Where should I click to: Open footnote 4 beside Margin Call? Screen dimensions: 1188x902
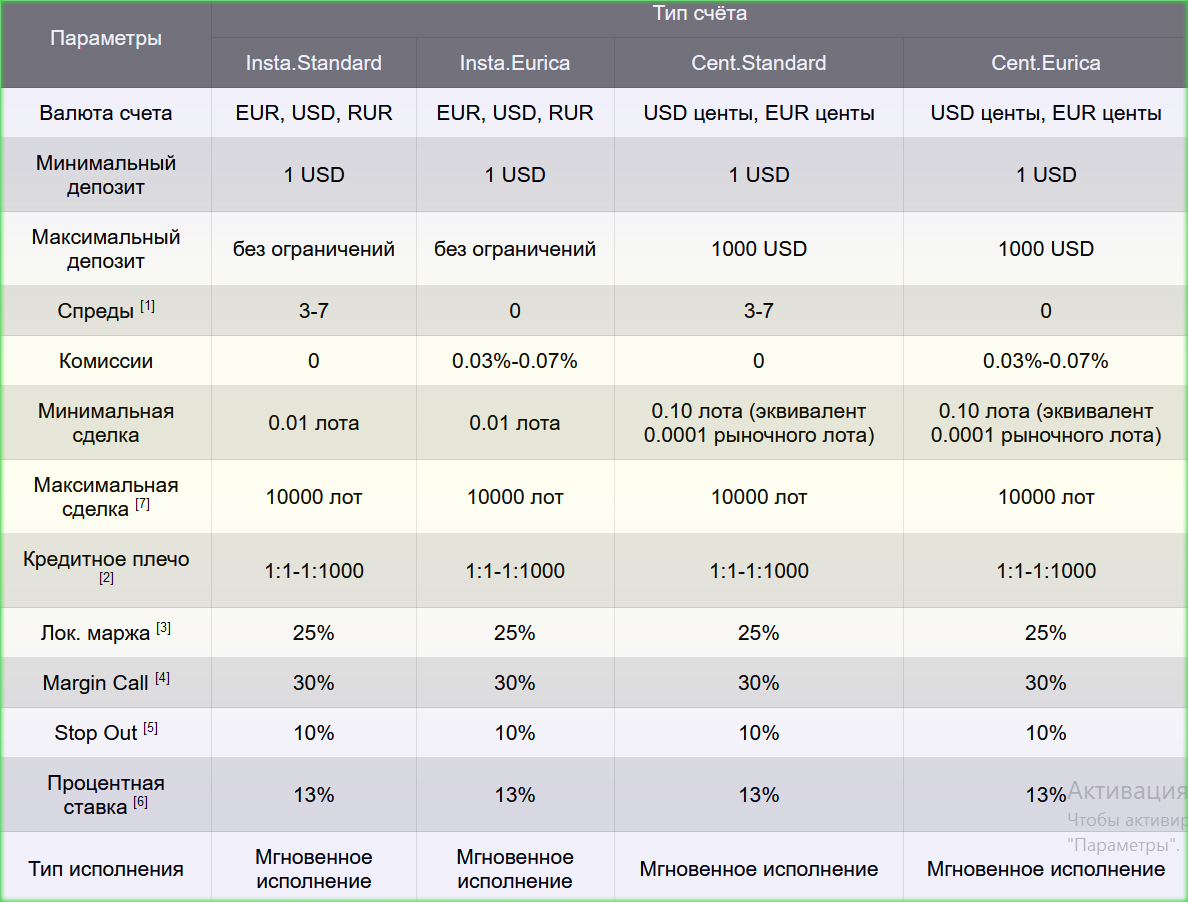[x=162, y=679]
